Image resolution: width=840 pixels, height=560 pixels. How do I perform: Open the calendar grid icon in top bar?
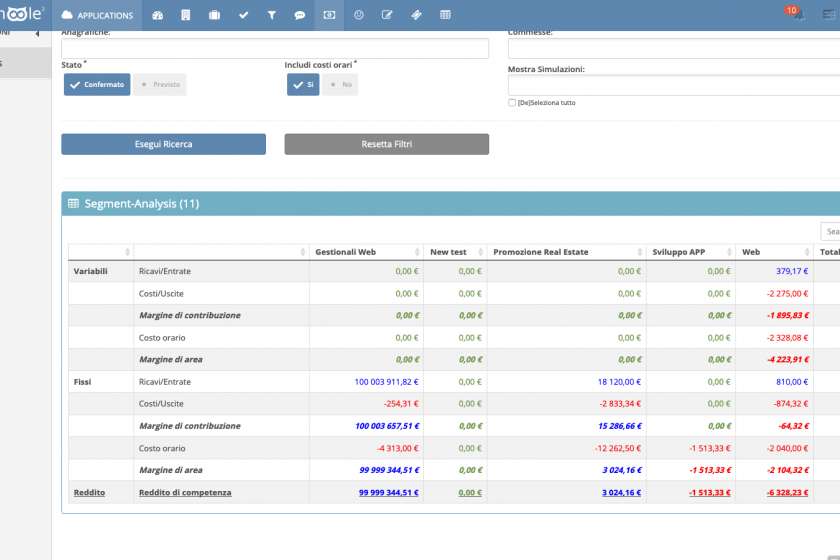pos(445,15)
